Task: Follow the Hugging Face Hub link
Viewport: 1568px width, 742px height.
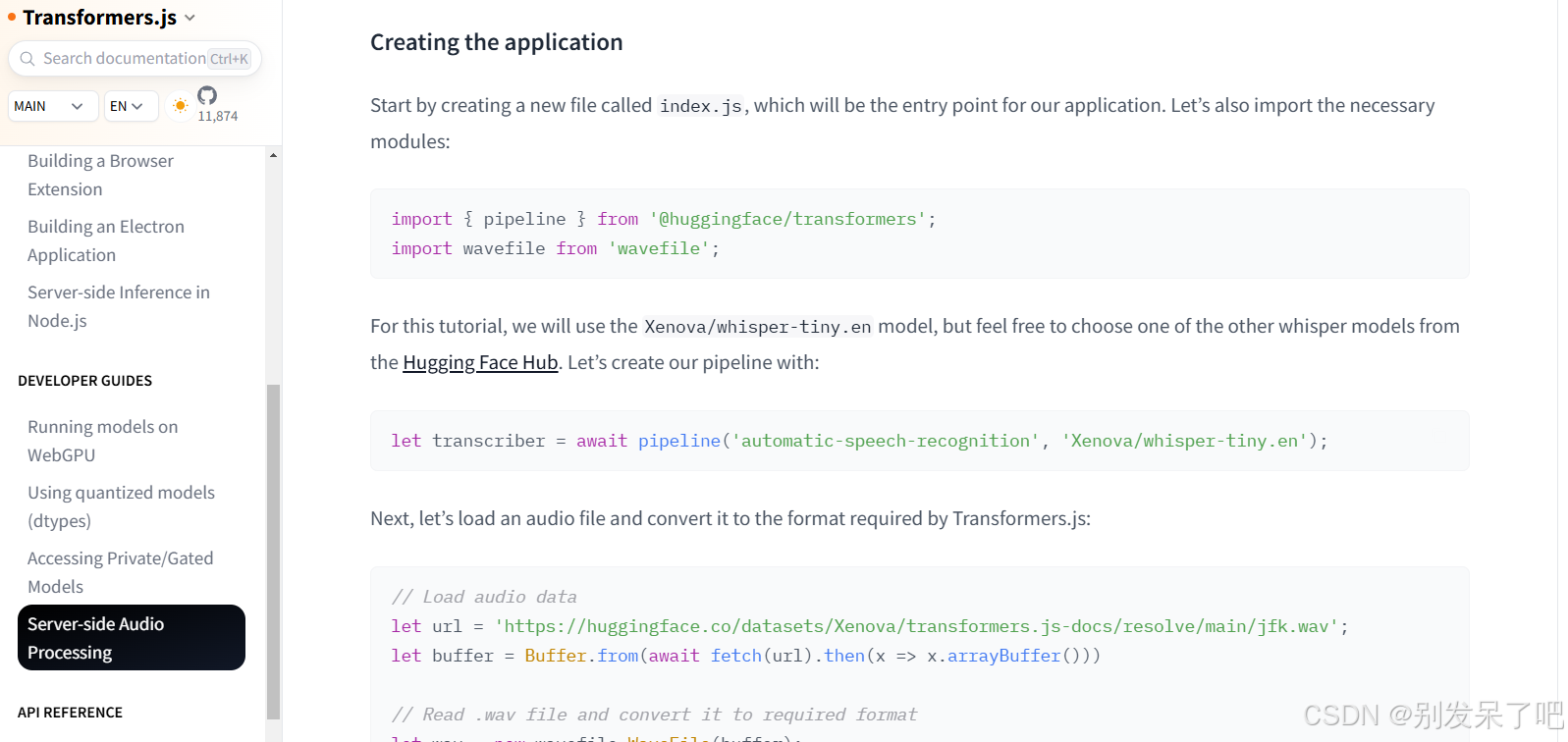Action: [x=480, y=362]
